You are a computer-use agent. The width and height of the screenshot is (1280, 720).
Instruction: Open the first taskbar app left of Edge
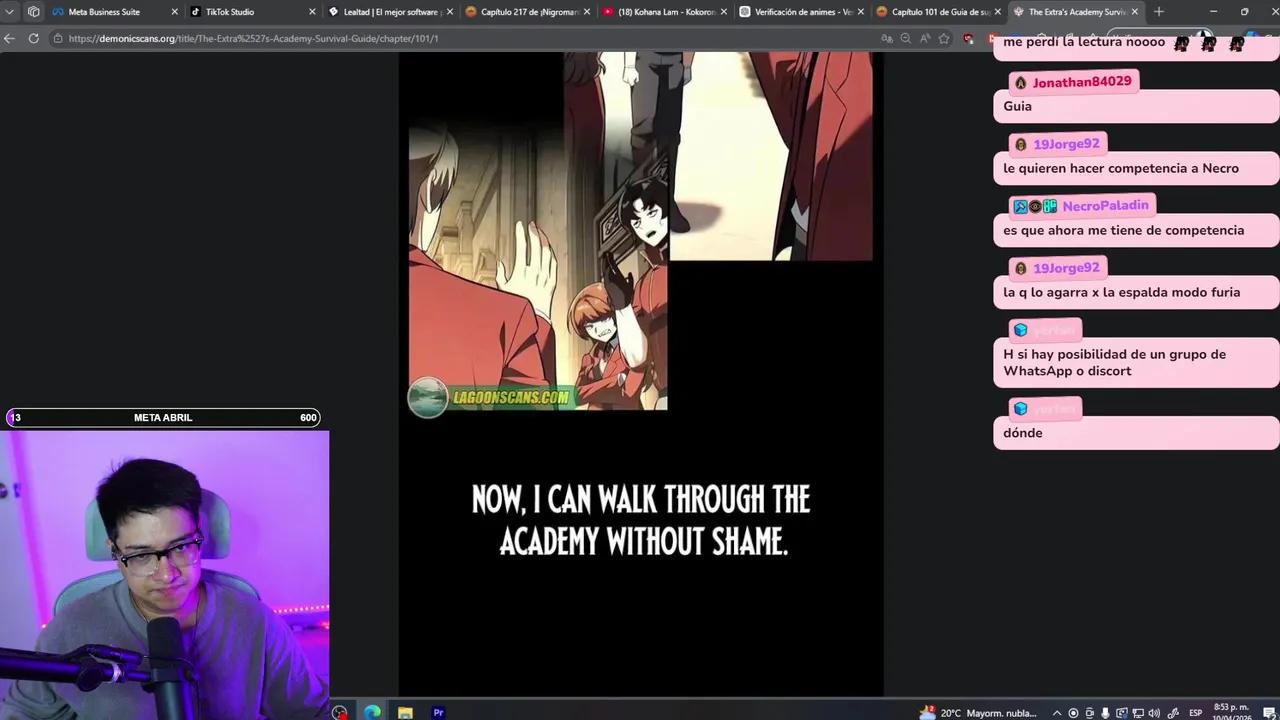pyautogui.click(x=340, y=712)
